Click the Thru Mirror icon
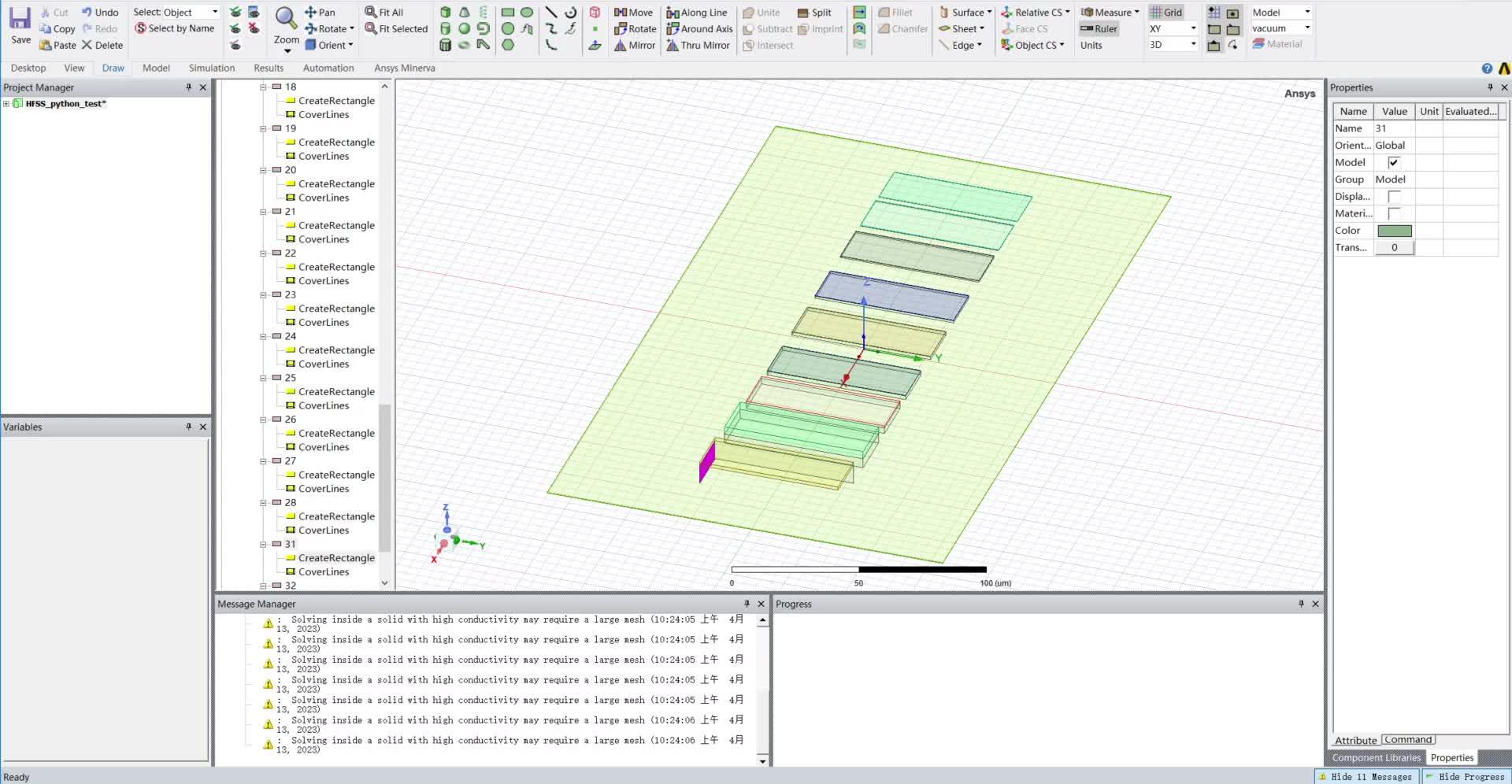The image size is (1512, 784). 673,45
